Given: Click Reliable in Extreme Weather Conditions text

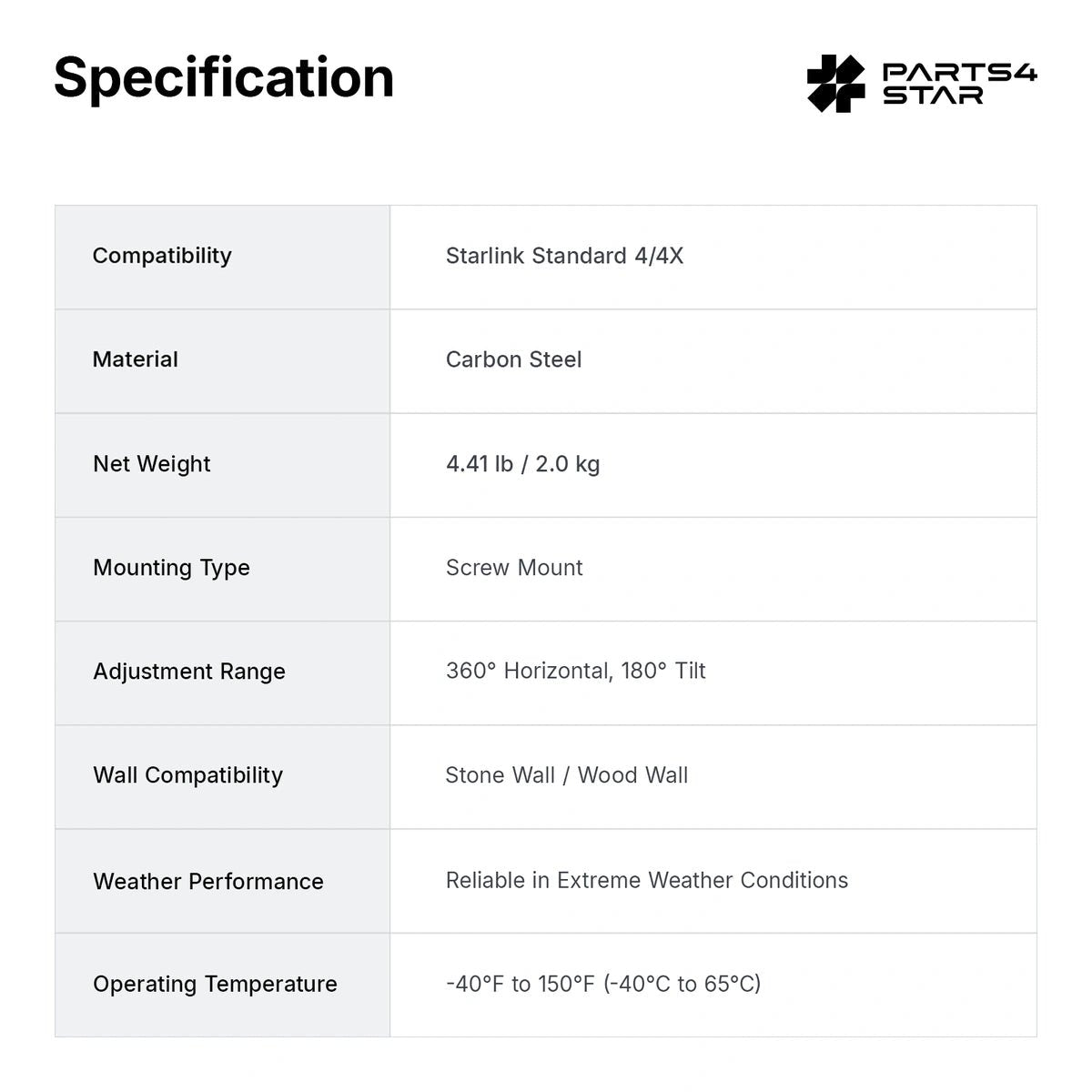Looking at the screenshot, I should [x=647, y=880].
